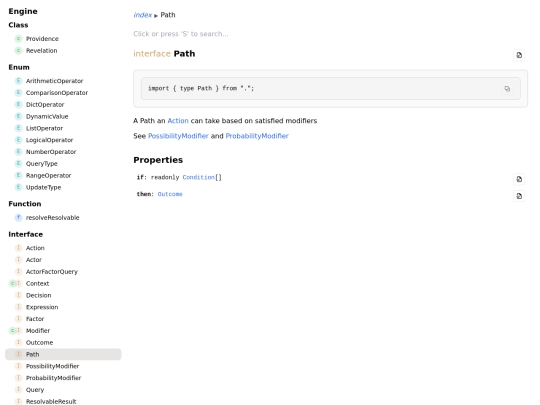Open the Action link in description
This screenshot has height=405, width=540.
click(178, 121)
